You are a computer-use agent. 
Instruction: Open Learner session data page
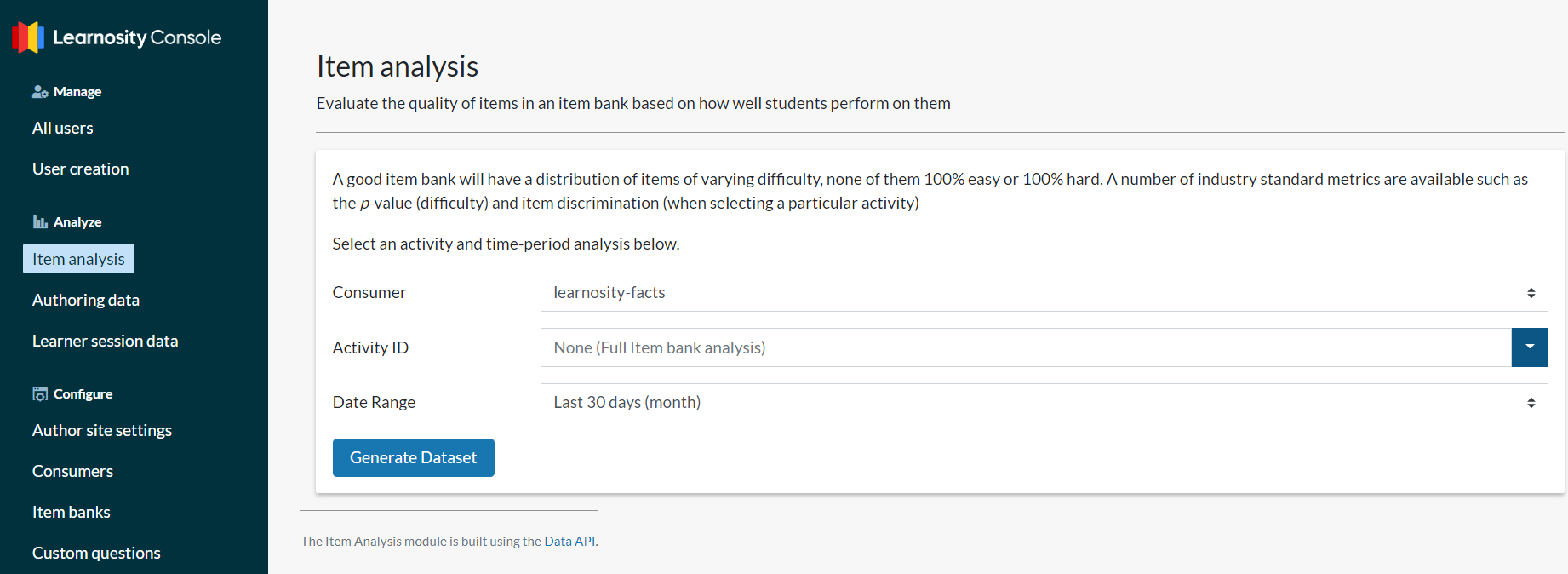[106, 341]
